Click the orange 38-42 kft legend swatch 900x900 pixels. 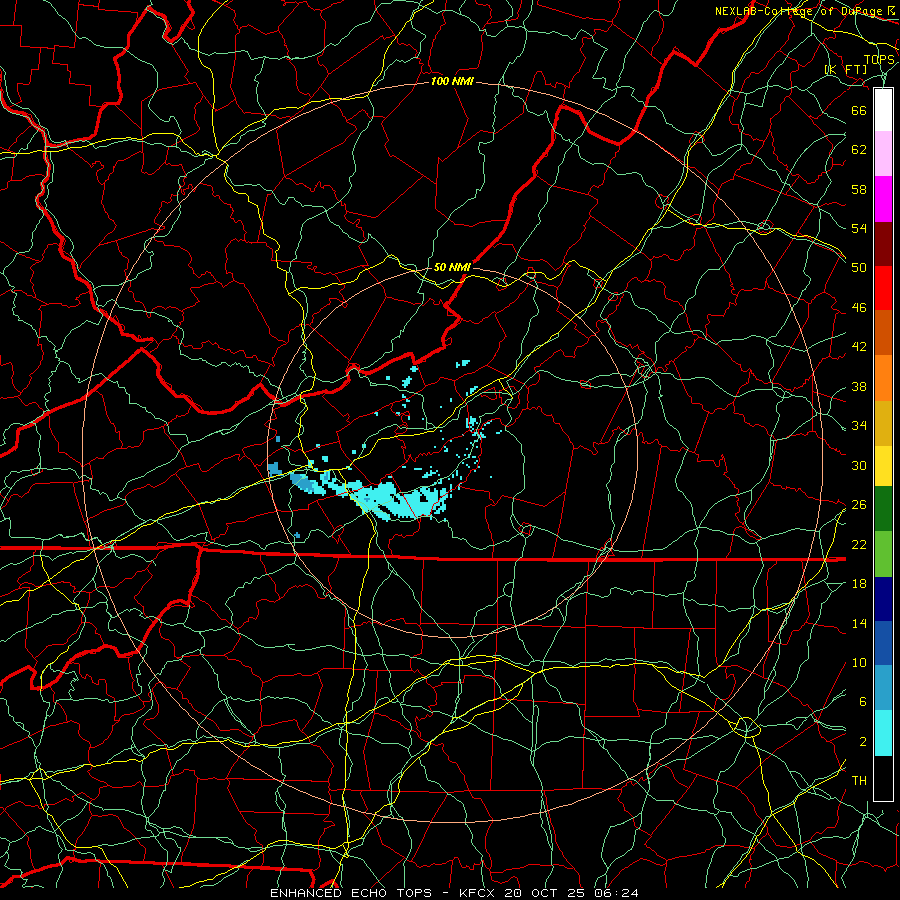point(883,378)
